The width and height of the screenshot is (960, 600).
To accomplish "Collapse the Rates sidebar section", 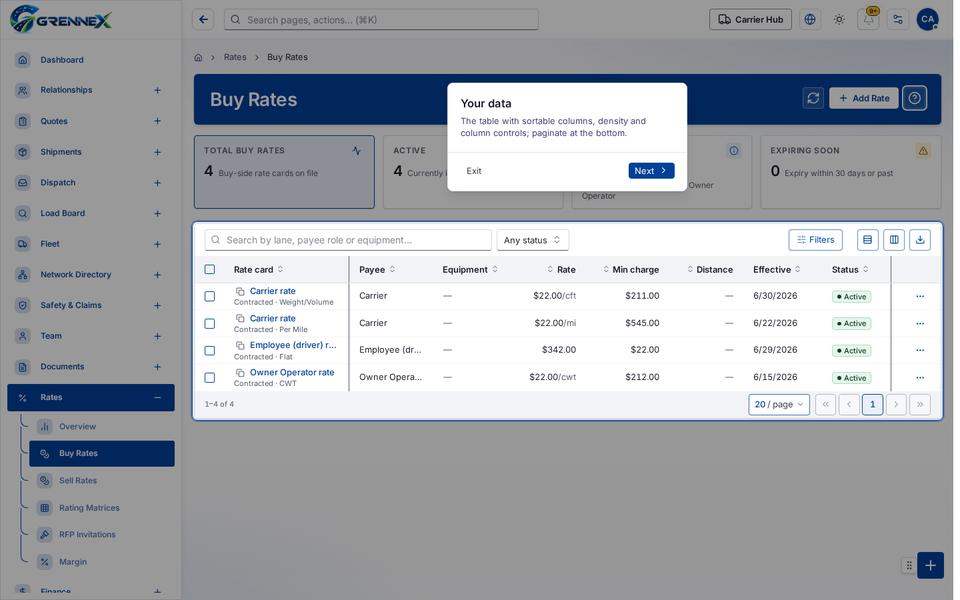I will tap(157, 397).
